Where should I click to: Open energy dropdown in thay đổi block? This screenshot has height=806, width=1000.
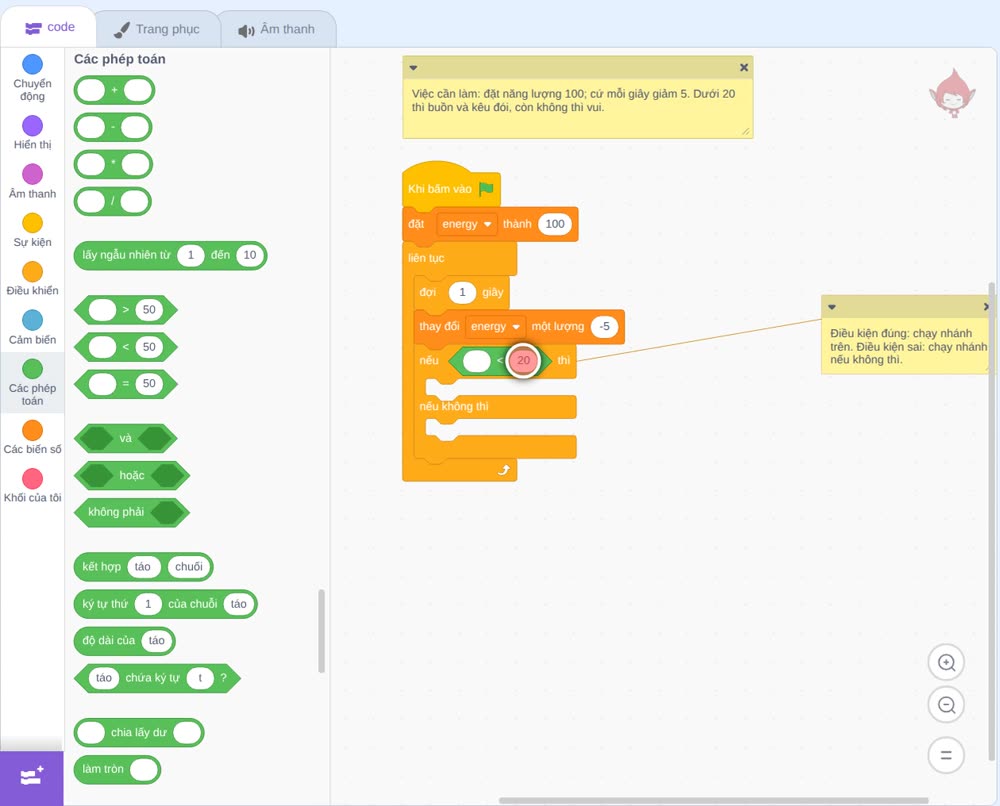pos(496,326)
